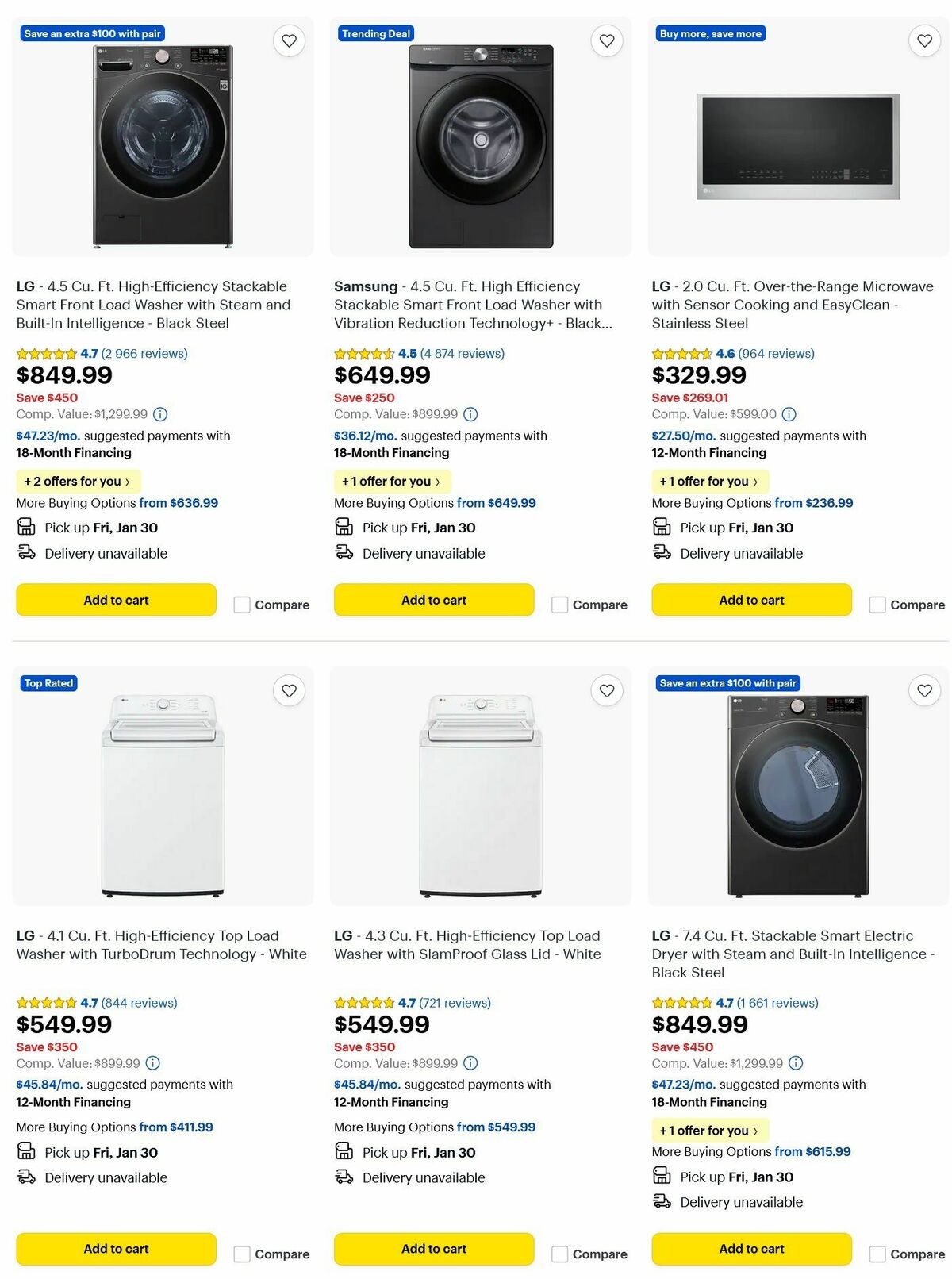Open +1 offer for you on Samsung washer
This screenshot has width=952, height=1279.
pyautogui.click(x=391, y=481)
